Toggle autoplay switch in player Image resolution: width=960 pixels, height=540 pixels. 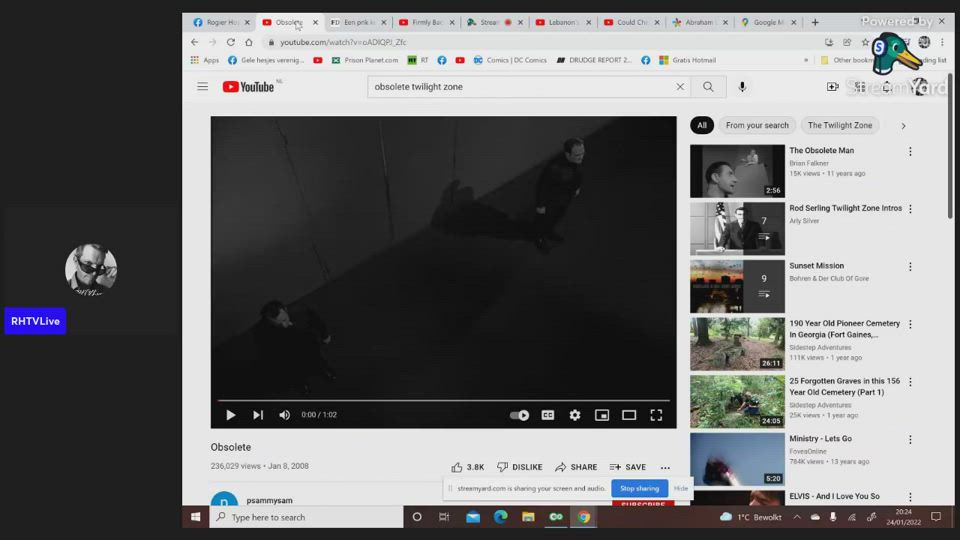pos(520,415)
